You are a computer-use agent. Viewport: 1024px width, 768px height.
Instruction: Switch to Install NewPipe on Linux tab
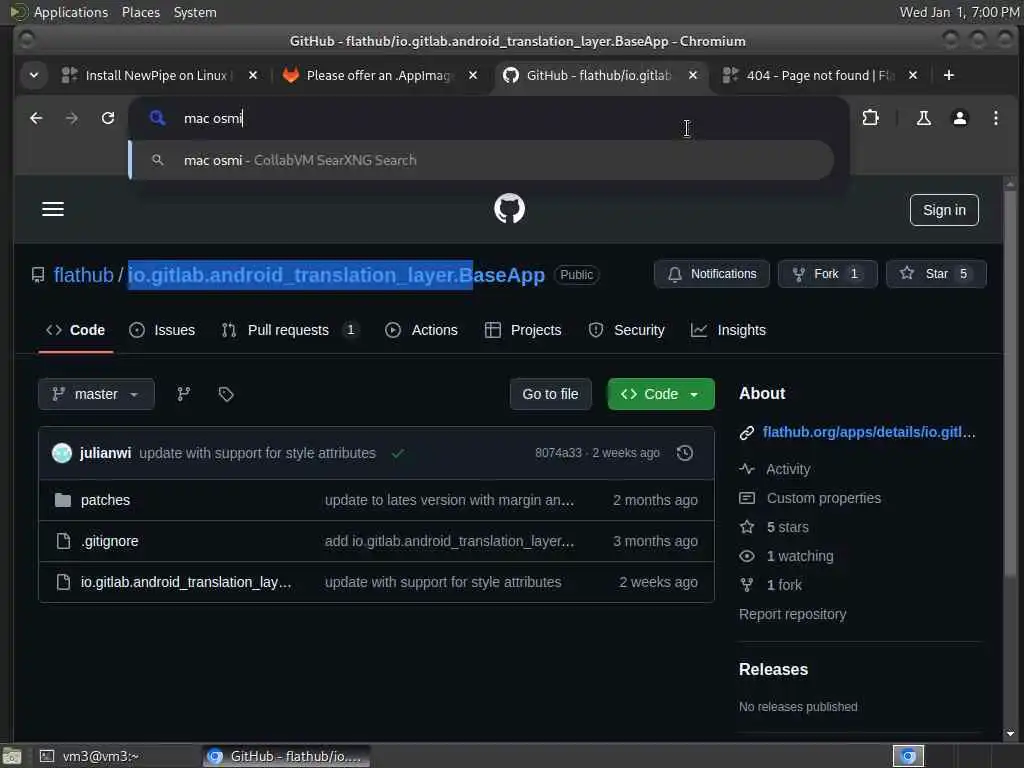(155, 76)
